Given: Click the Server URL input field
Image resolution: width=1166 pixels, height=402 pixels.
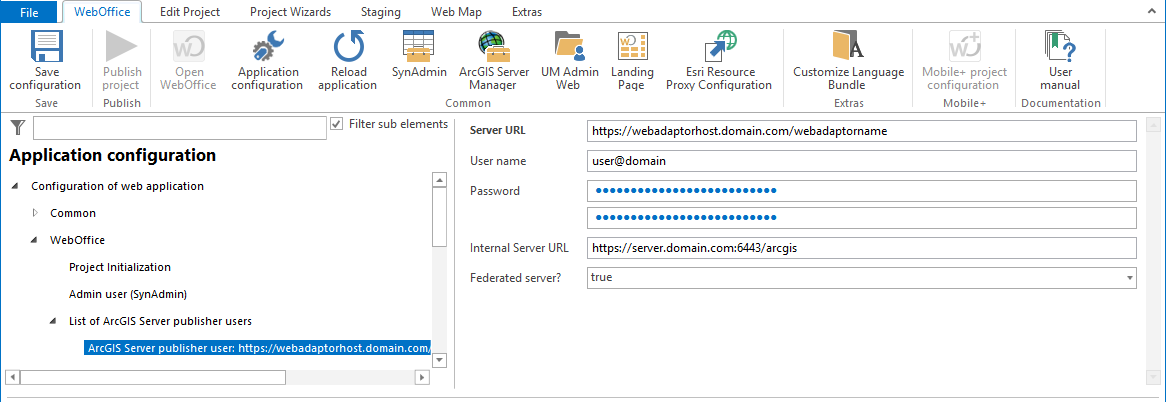Looking at the screenshot, I should [x=861, y=131].
